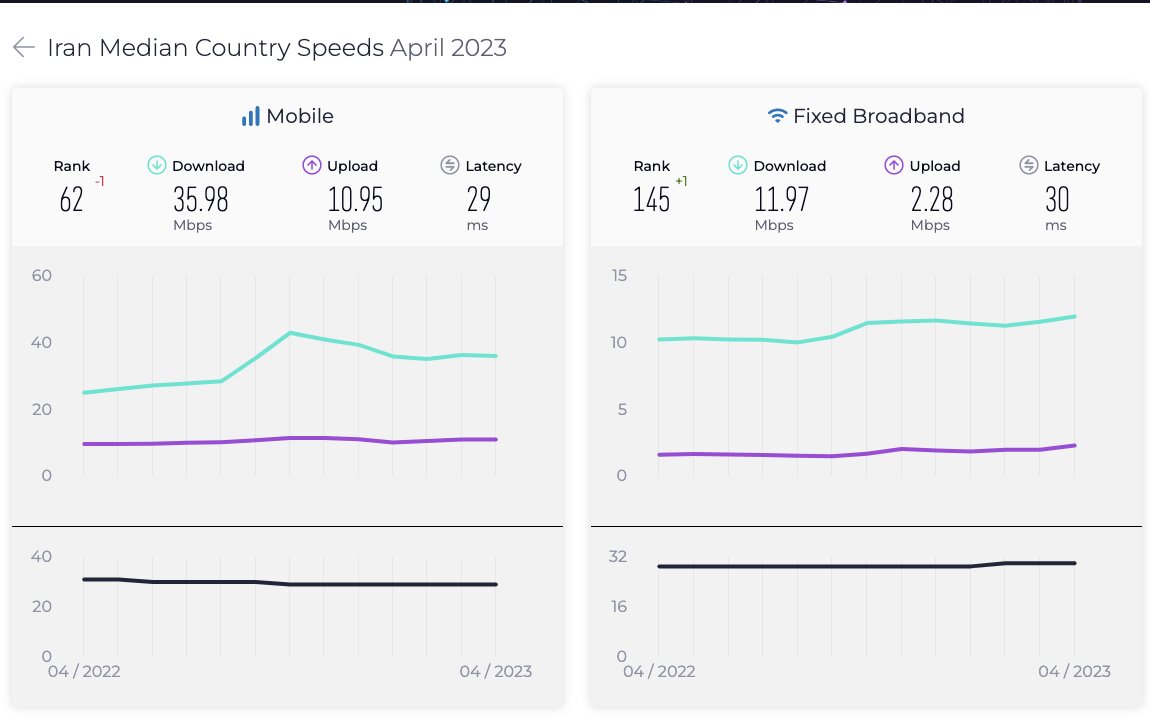
Task: Click the Mobile download arrow icon
Action: pos(157,166)
